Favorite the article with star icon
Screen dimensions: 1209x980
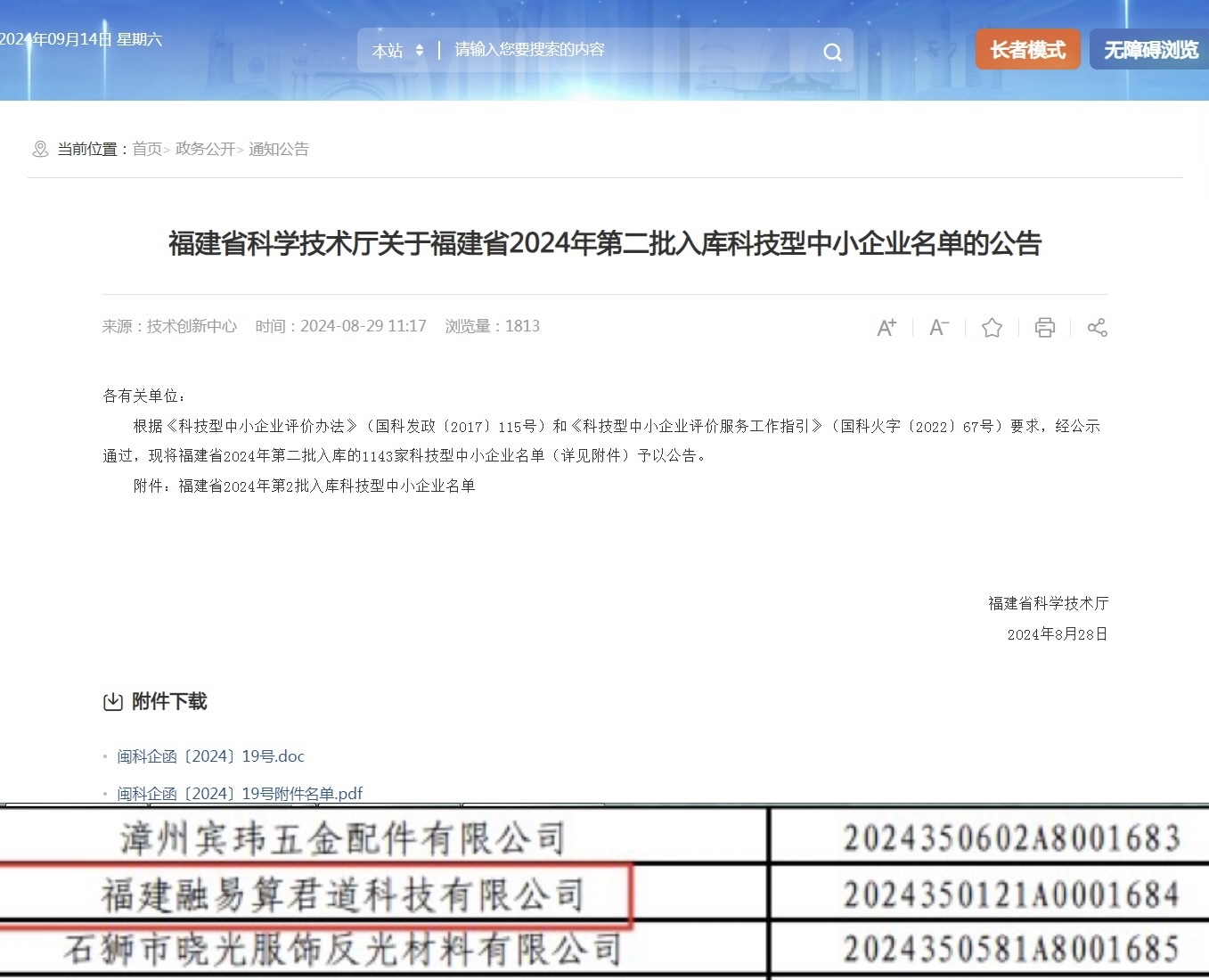tap(992, 328)
